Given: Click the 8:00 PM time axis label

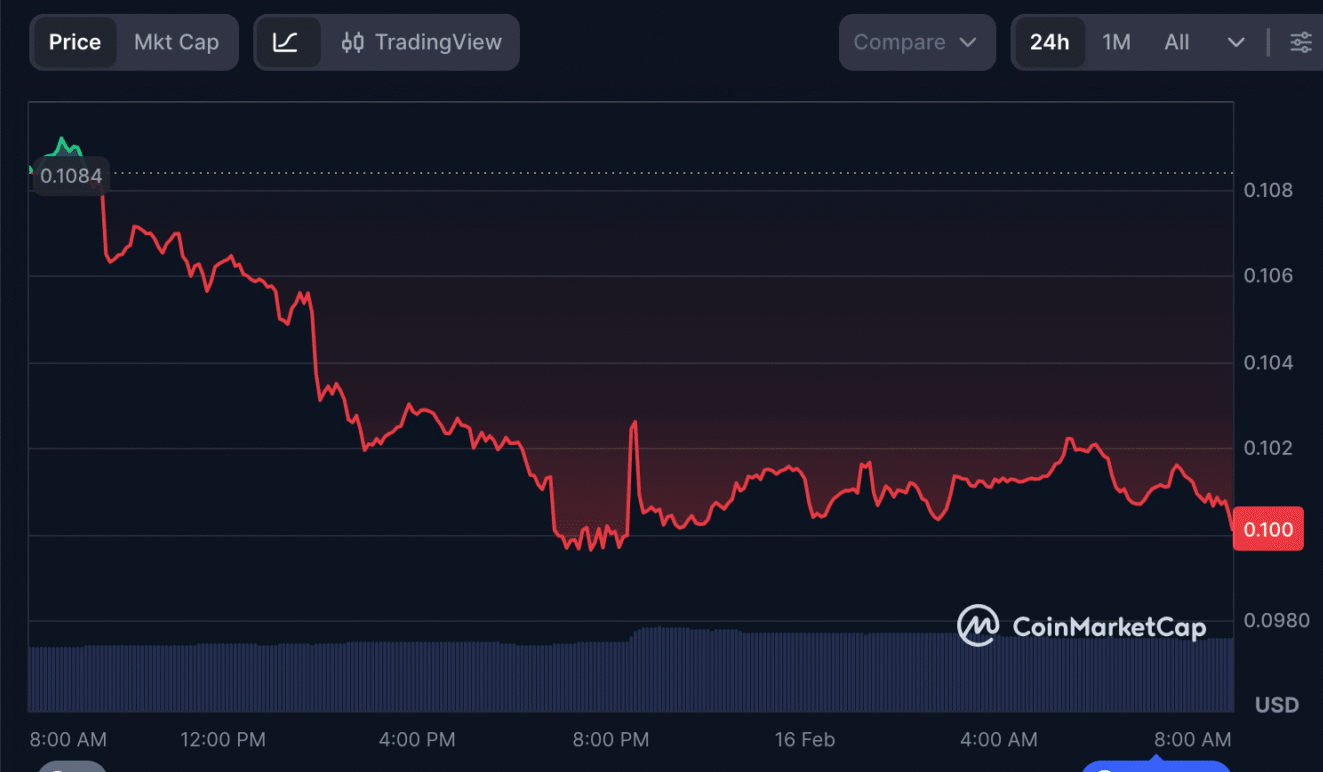Looking at the screenshot, I should (610, 740).
